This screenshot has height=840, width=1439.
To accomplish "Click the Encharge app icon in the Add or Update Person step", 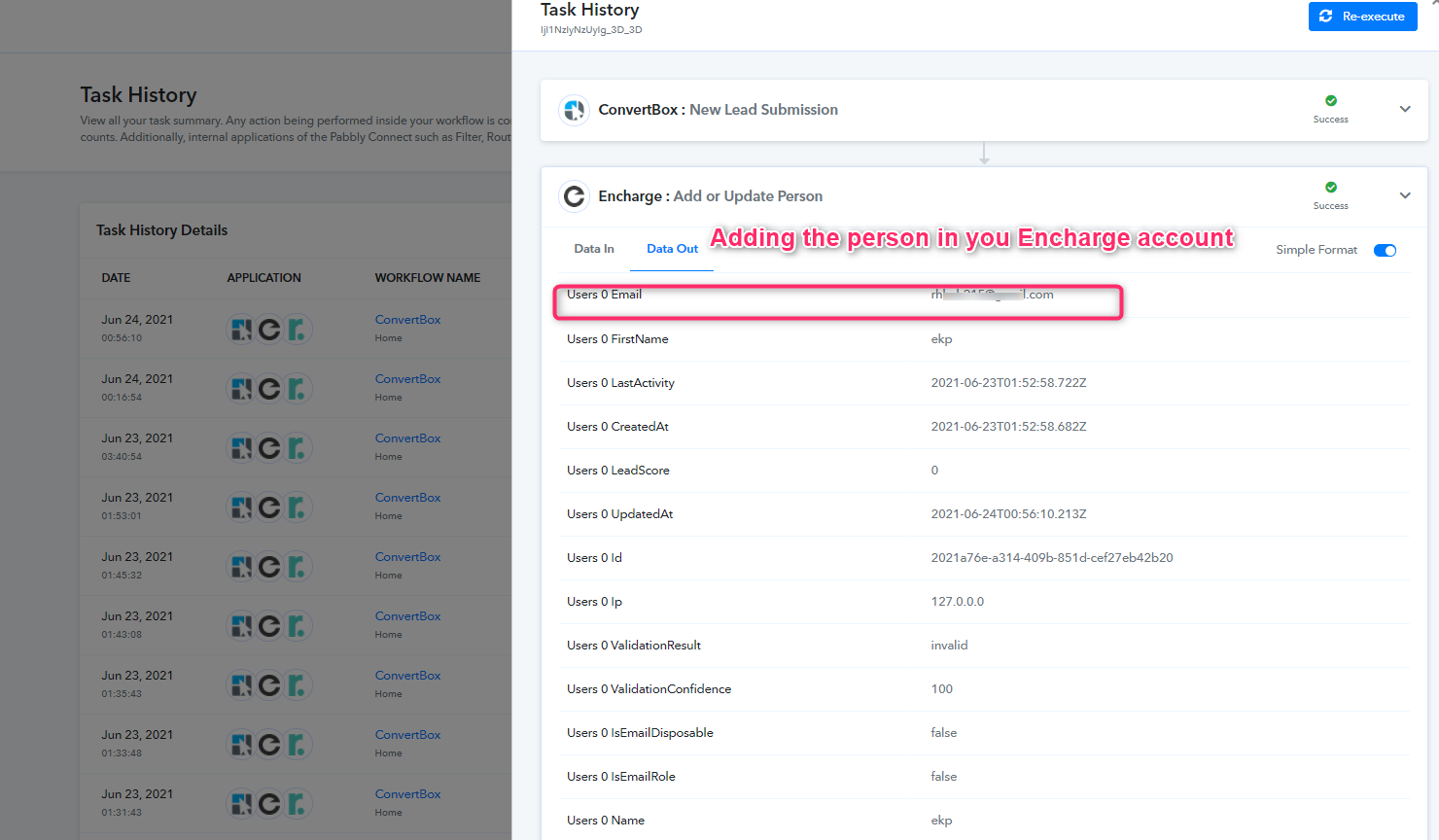I will coord(575,196).
